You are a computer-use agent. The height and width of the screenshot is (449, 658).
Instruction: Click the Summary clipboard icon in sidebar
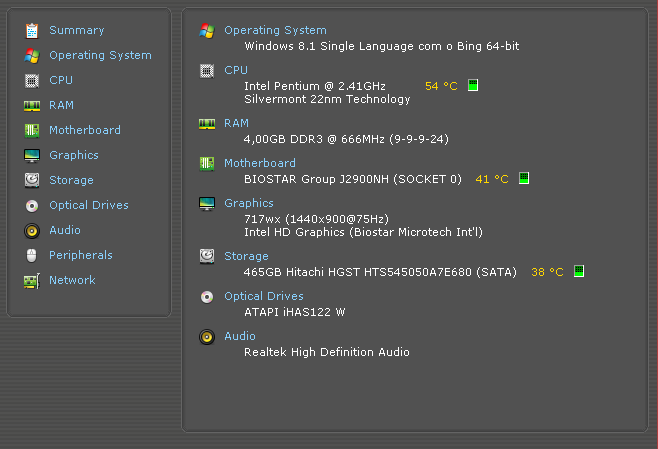pos(32,31)
